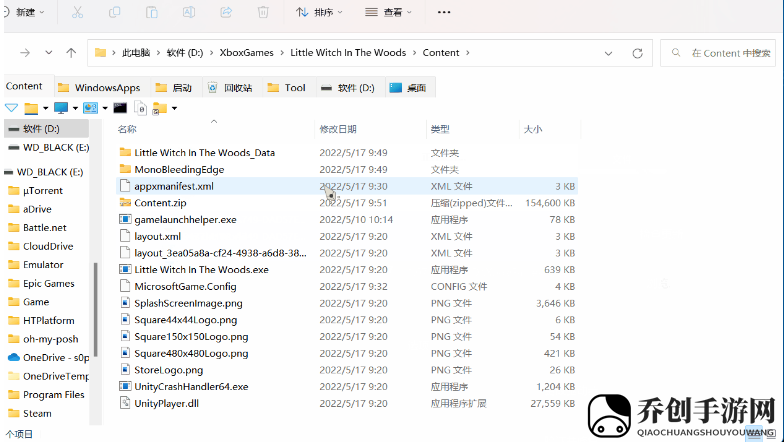Select the Square480x480Logo.png file
Screen dimensions: 784x442
pos(191,354)
